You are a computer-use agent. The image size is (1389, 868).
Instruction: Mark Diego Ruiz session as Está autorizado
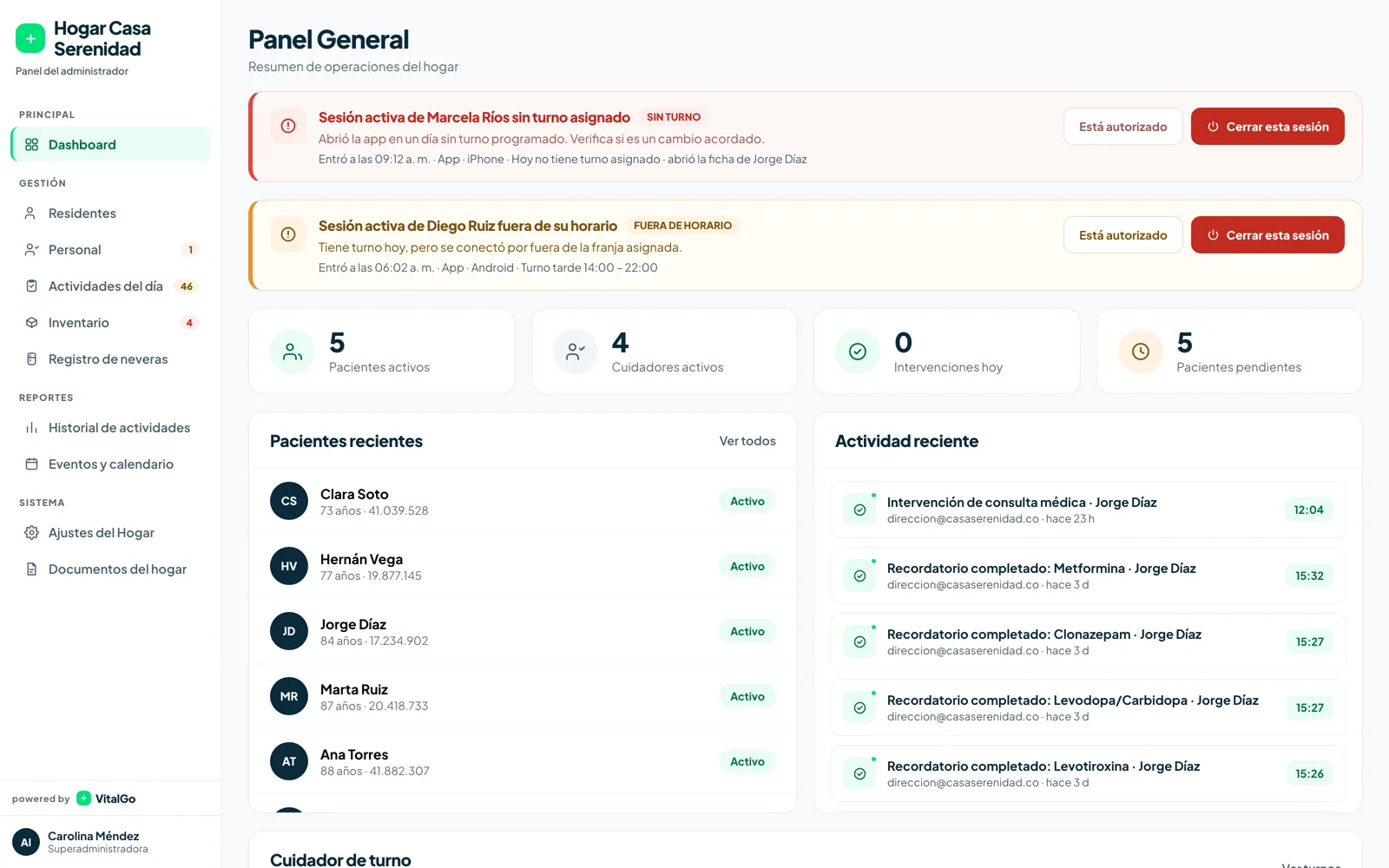point(1122,234)
